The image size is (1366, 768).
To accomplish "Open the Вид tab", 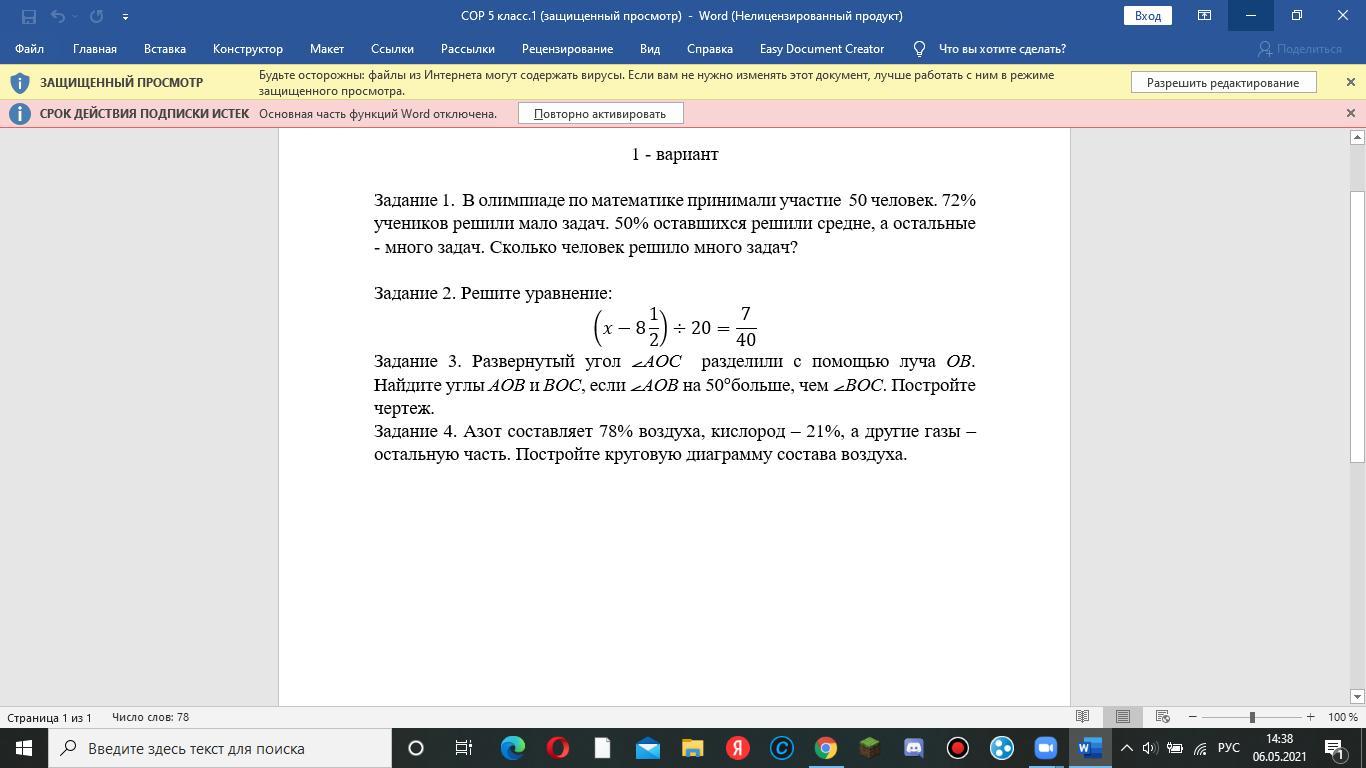I will coord(650,48).
